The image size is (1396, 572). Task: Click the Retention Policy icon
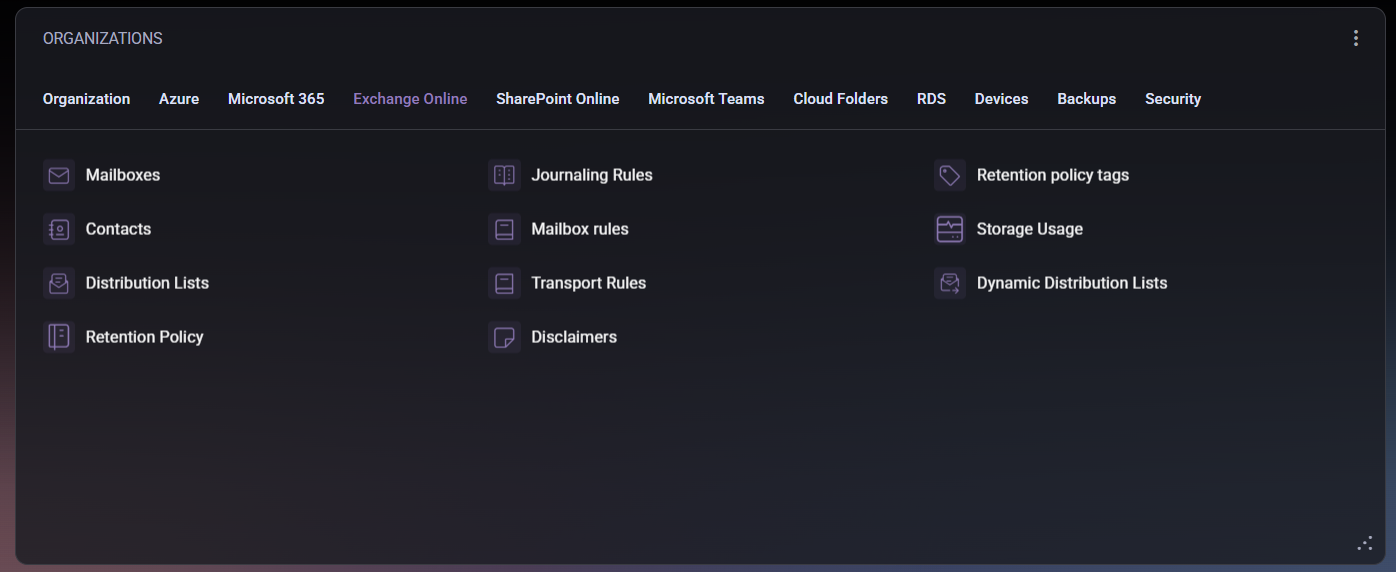tap(59, 337)
